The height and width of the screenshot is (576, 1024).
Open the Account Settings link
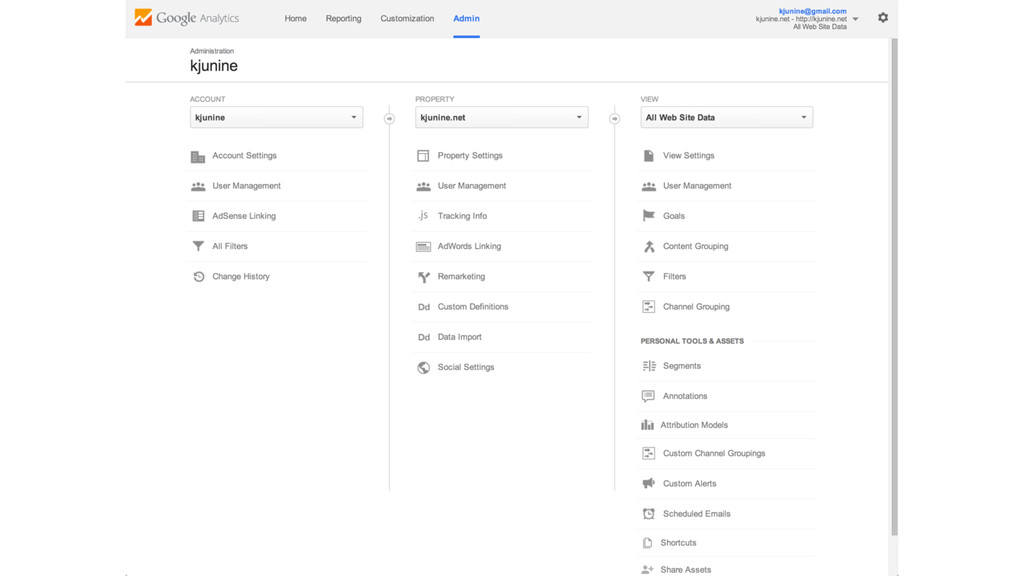click(244, 155)
